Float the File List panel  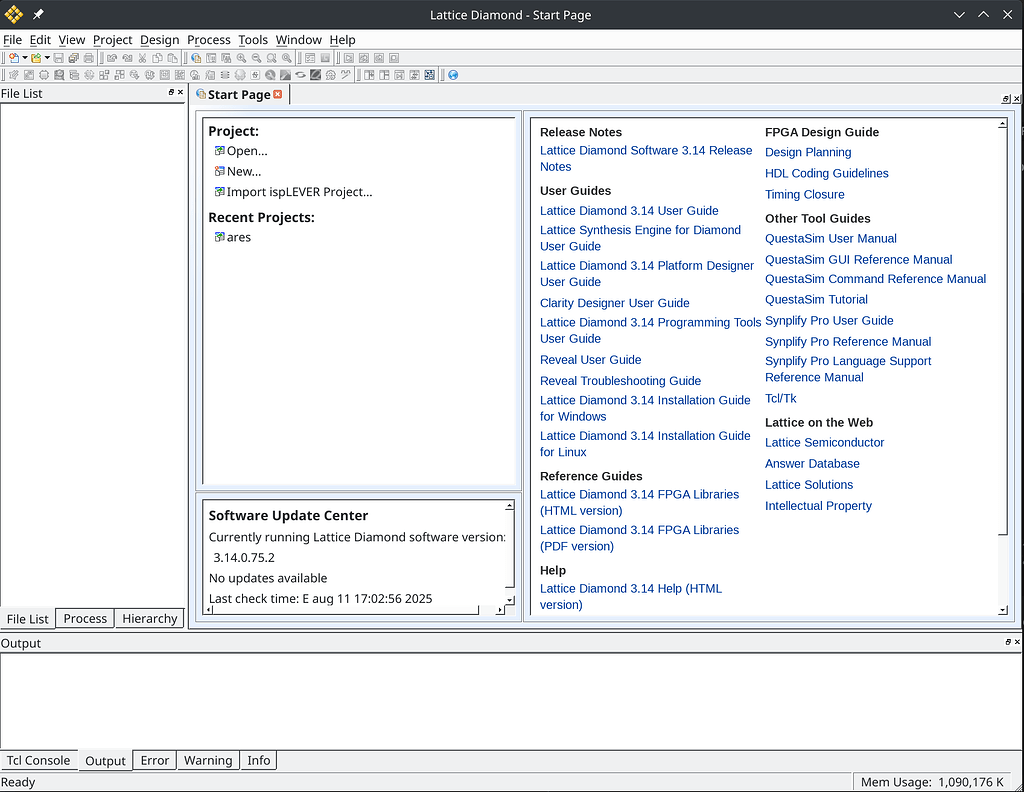point(171,93)
